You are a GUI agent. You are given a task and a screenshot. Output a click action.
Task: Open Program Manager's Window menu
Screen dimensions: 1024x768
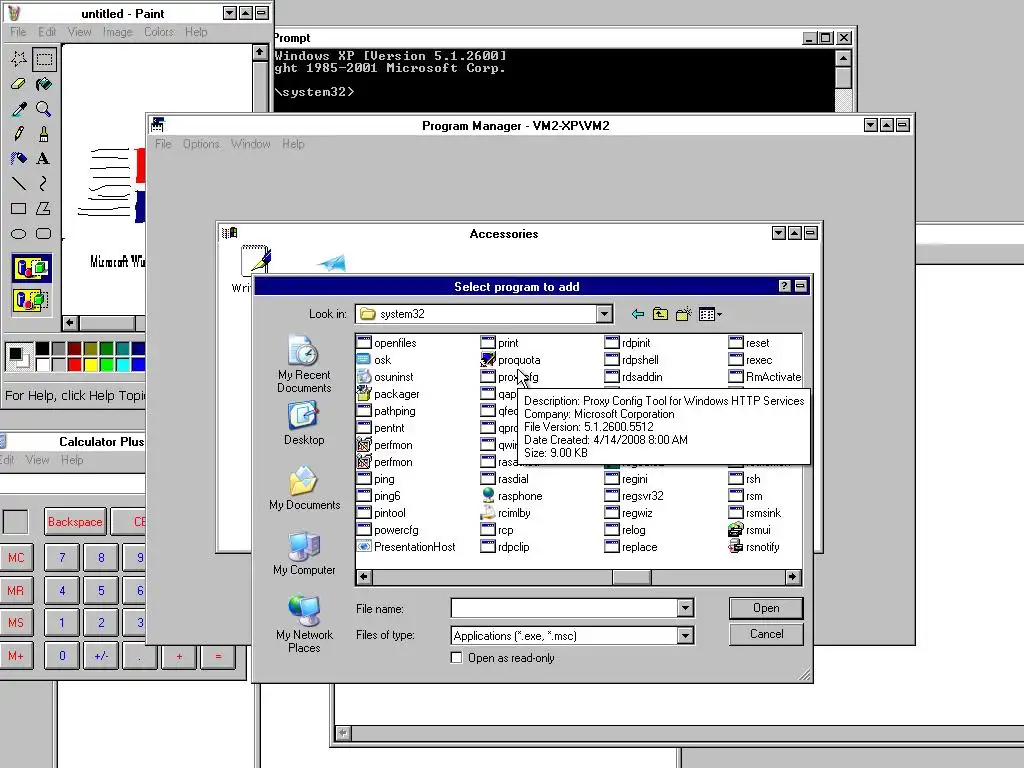[x=250, y=144]
